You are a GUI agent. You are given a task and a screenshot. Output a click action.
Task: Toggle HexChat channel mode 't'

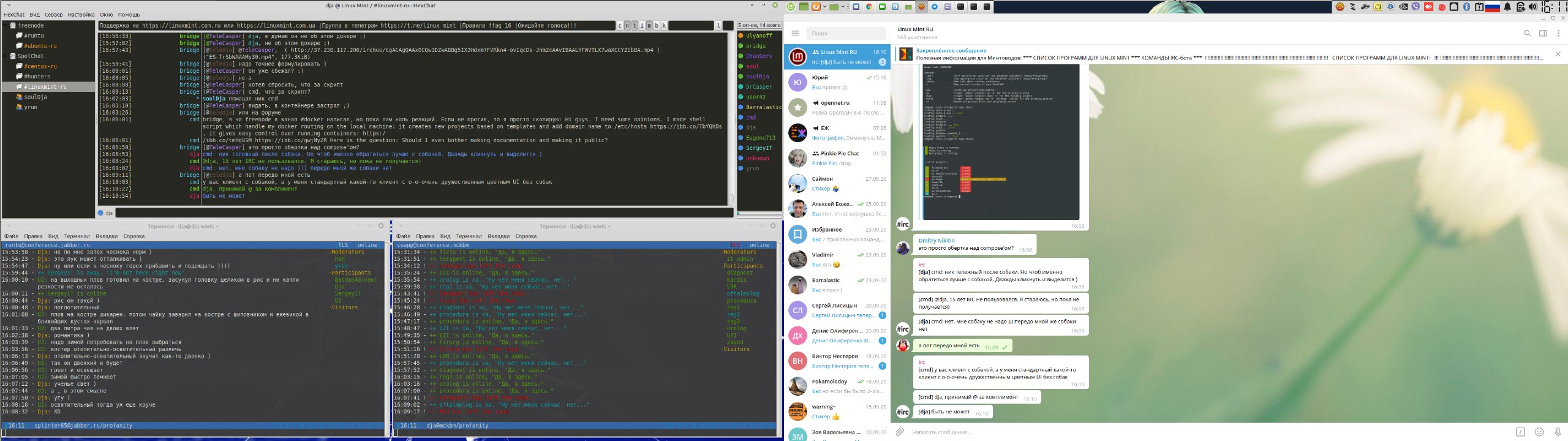point(635,26)
